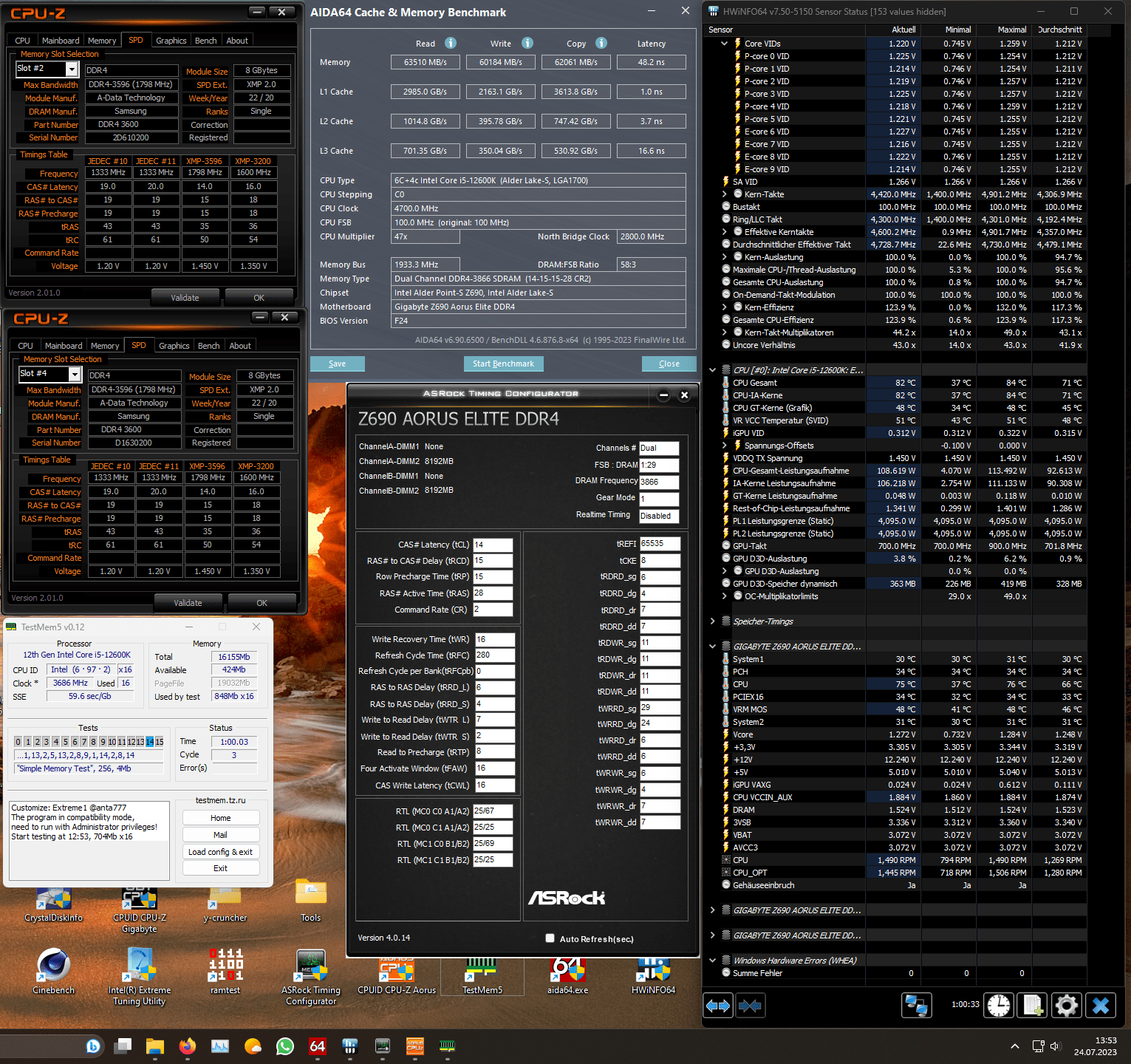Expand Kern-Auslastung row in HWiNFO

pos(725,257)
